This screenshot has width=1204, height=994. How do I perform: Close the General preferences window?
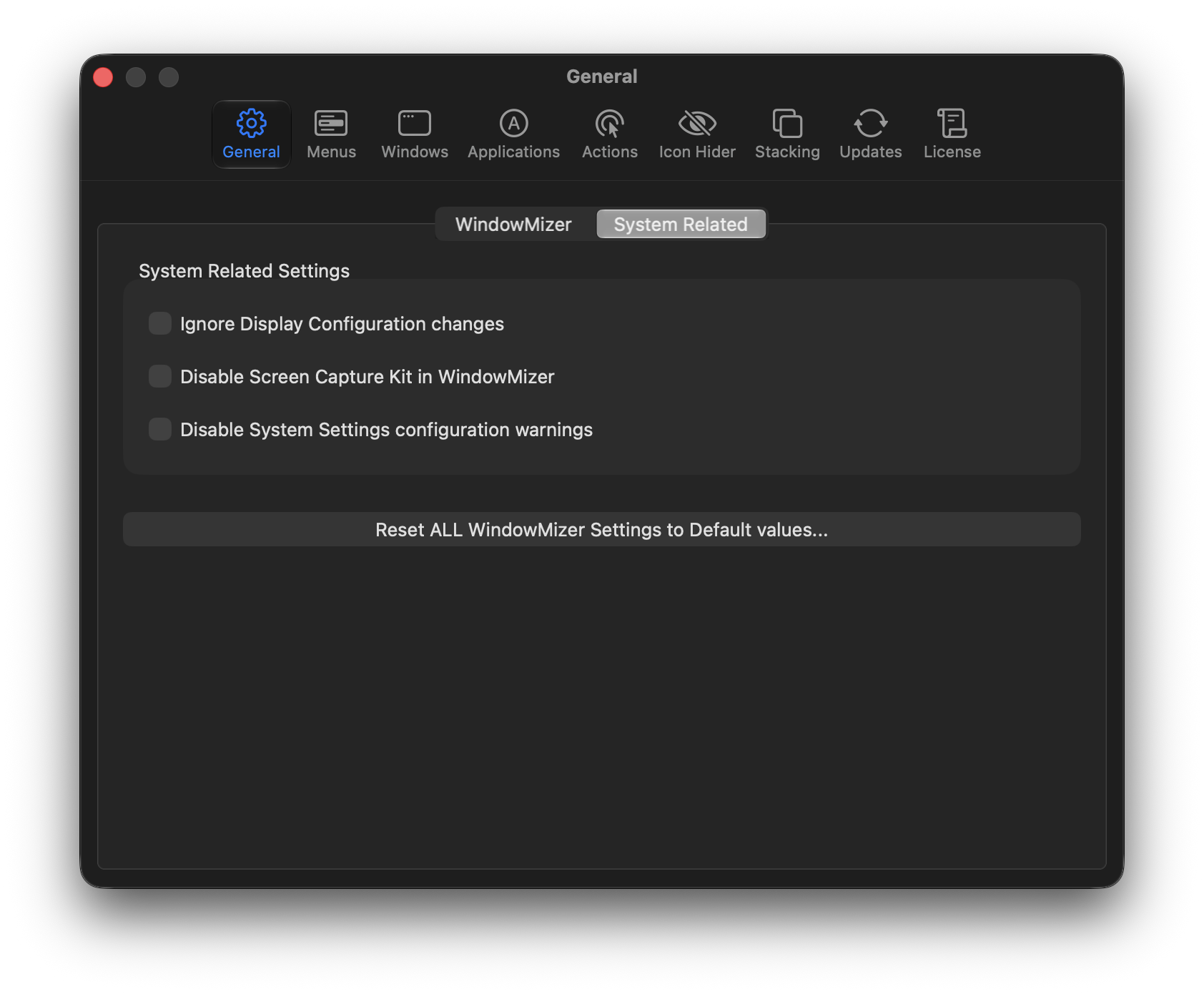[103, 77]
